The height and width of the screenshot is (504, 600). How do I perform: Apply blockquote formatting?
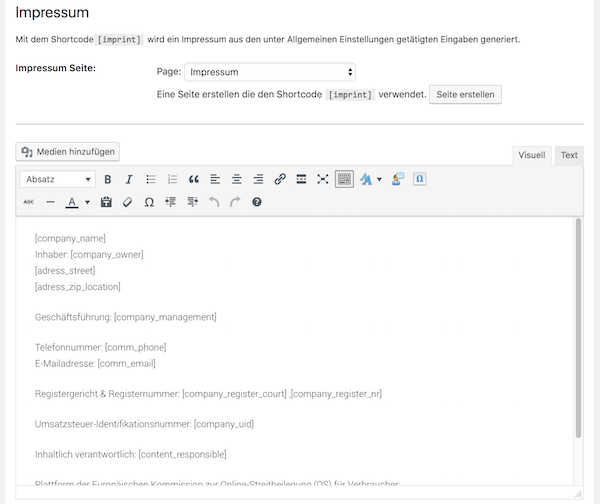tap(194, 179)
